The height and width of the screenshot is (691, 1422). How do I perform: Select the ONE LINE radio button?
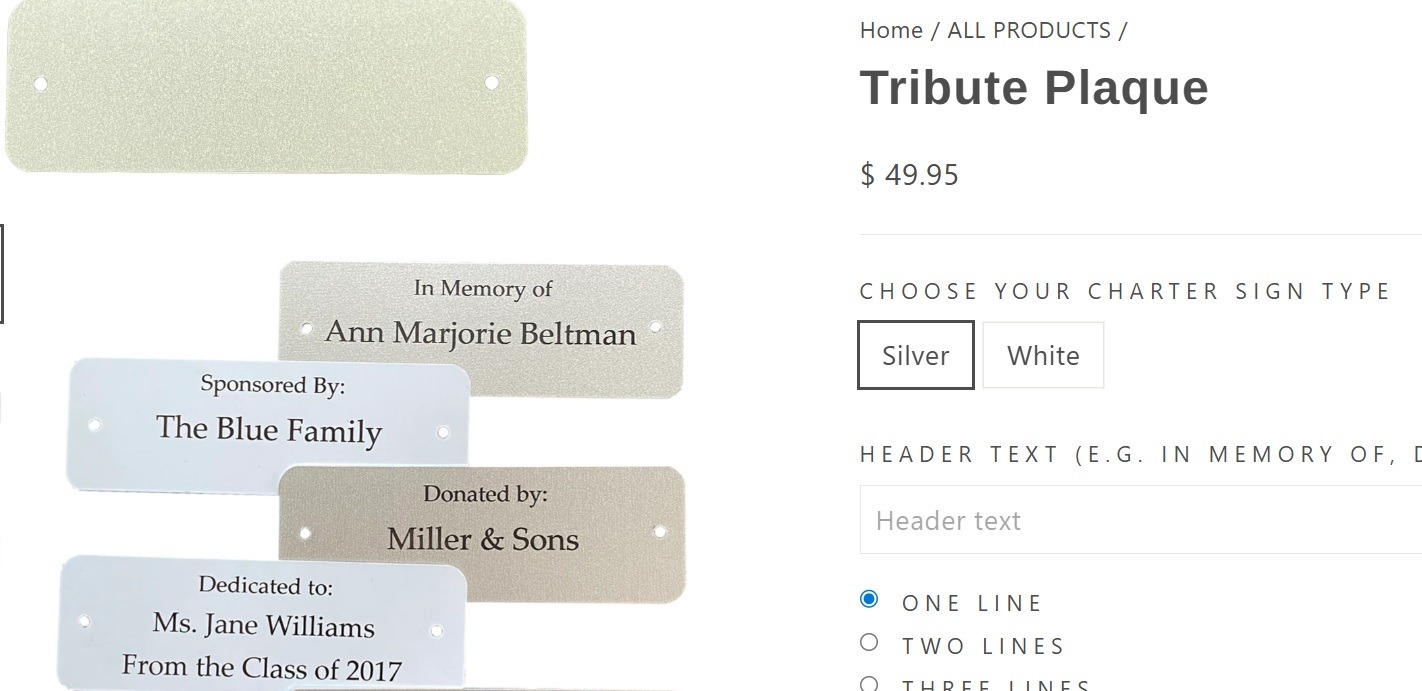pos(869,599)
